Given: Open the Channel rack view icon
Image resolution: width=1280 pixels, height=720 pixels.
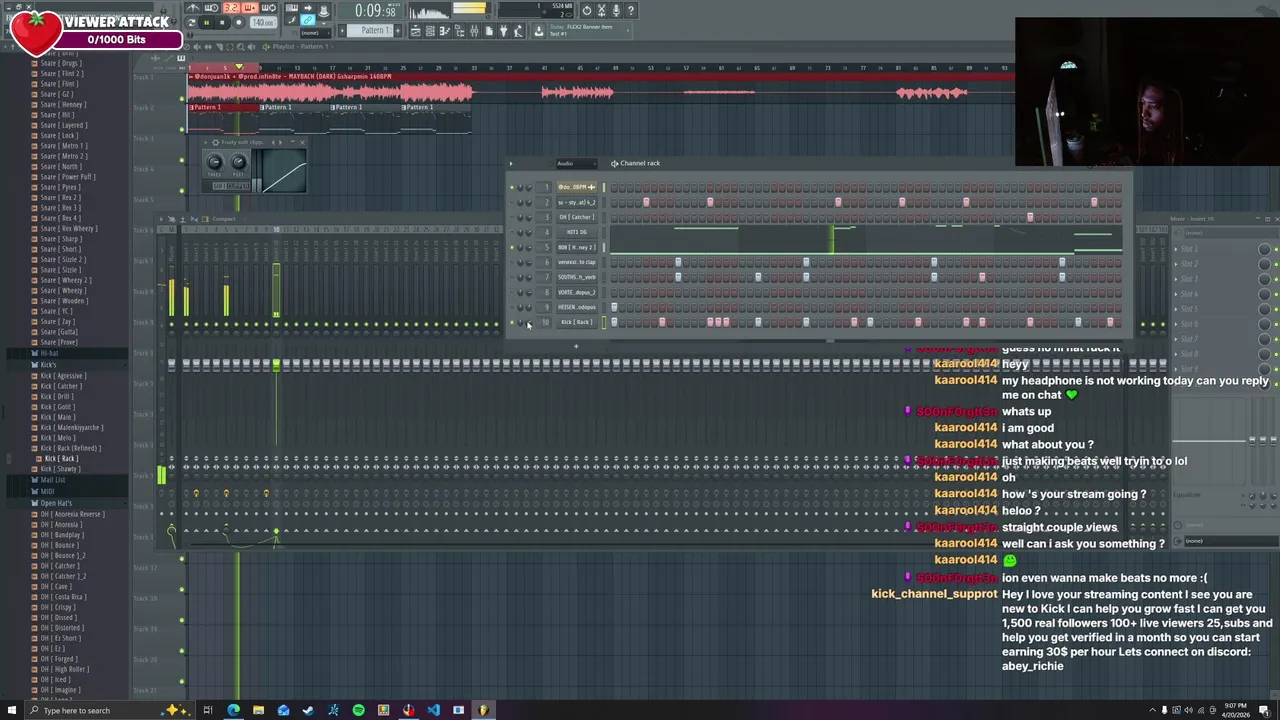Looking at the screenshot, I should (x=430, y=31).
